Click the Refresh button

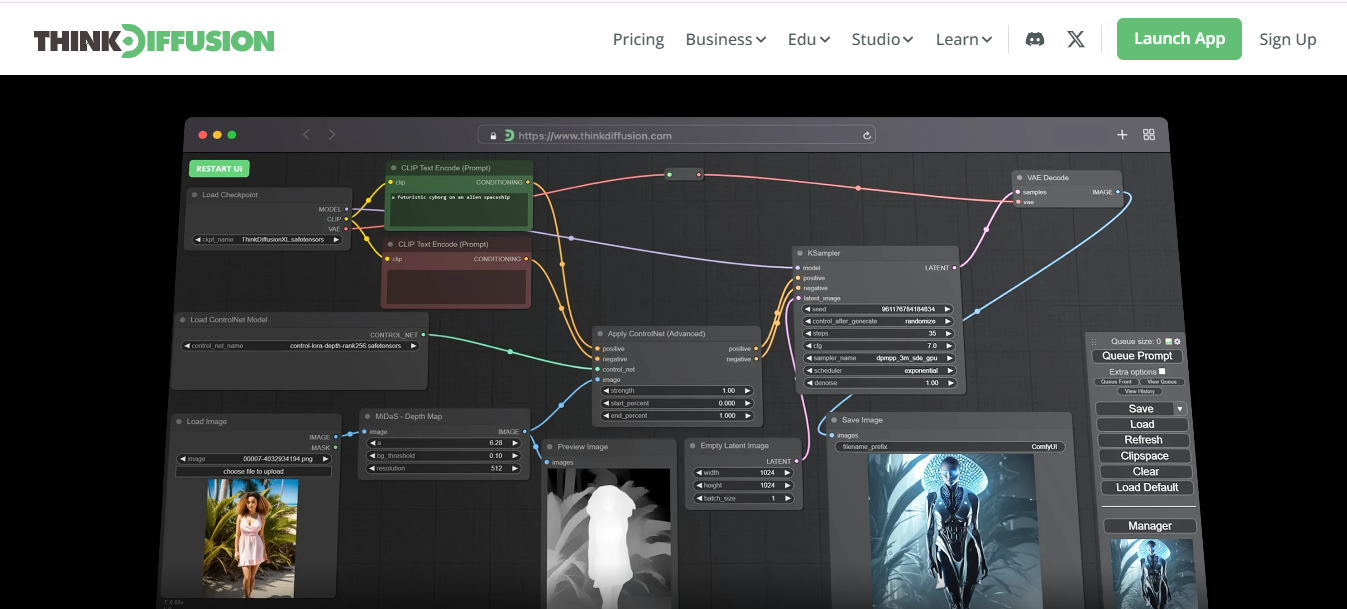pyautogui.click(x=1143, y=440)
